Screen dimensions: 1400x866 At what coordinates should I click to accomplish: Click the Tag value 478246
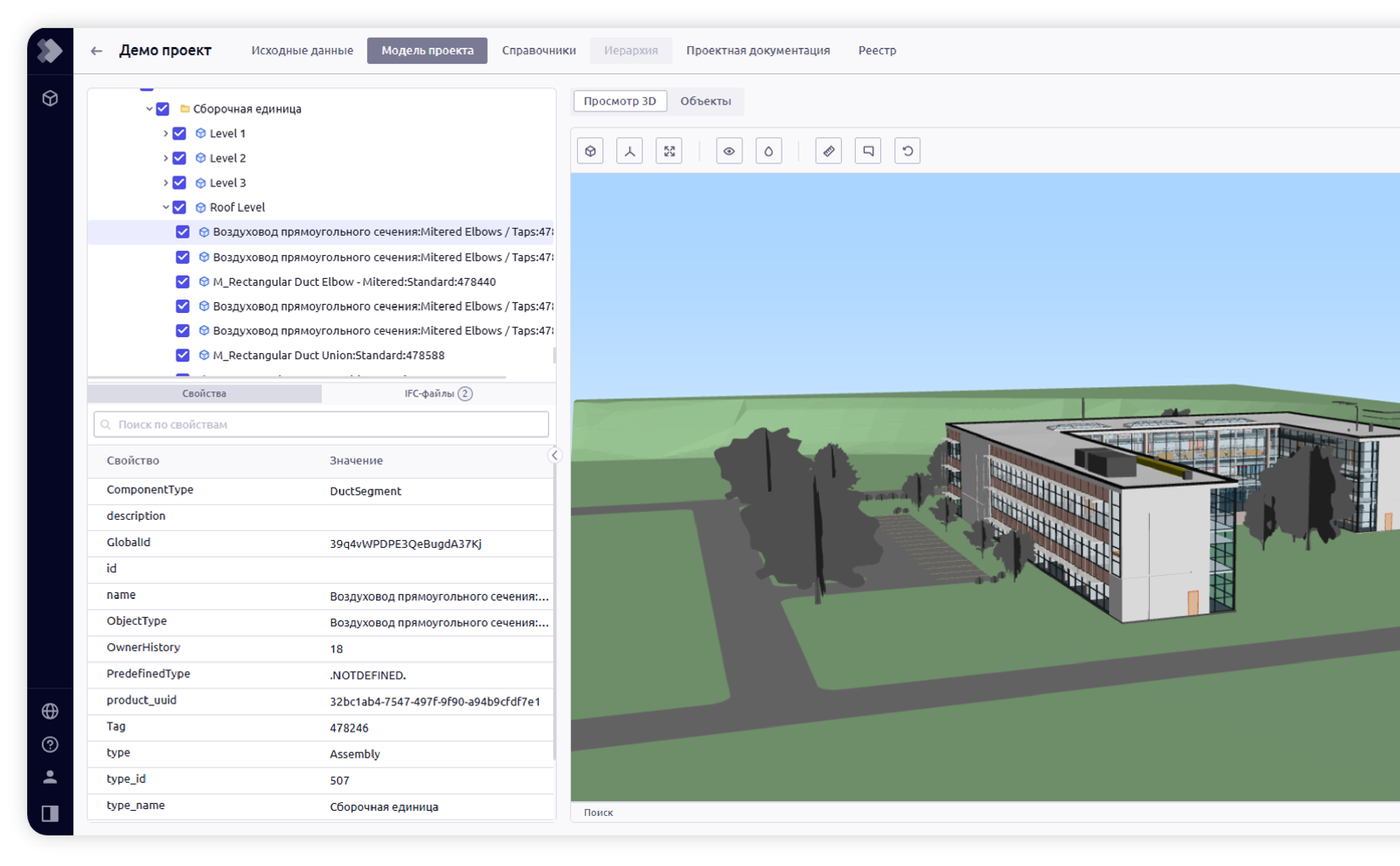coord(349,728)
